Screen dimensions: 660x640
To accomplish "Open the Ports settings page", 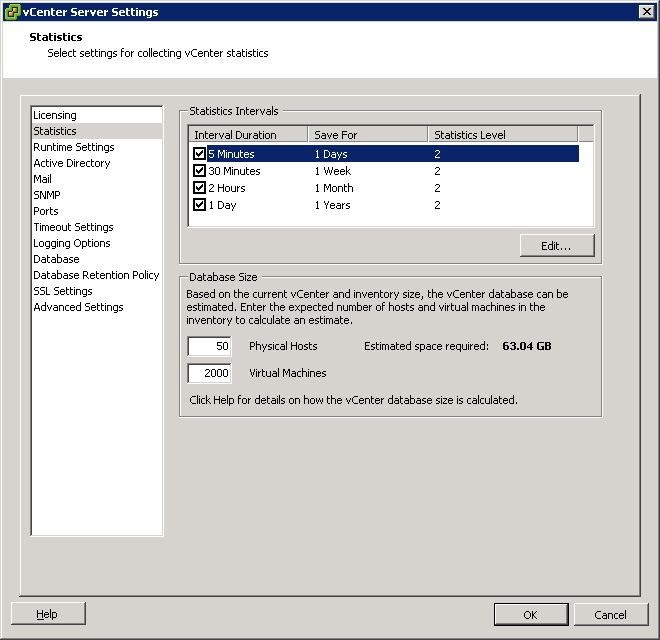I will coord(97,211).
